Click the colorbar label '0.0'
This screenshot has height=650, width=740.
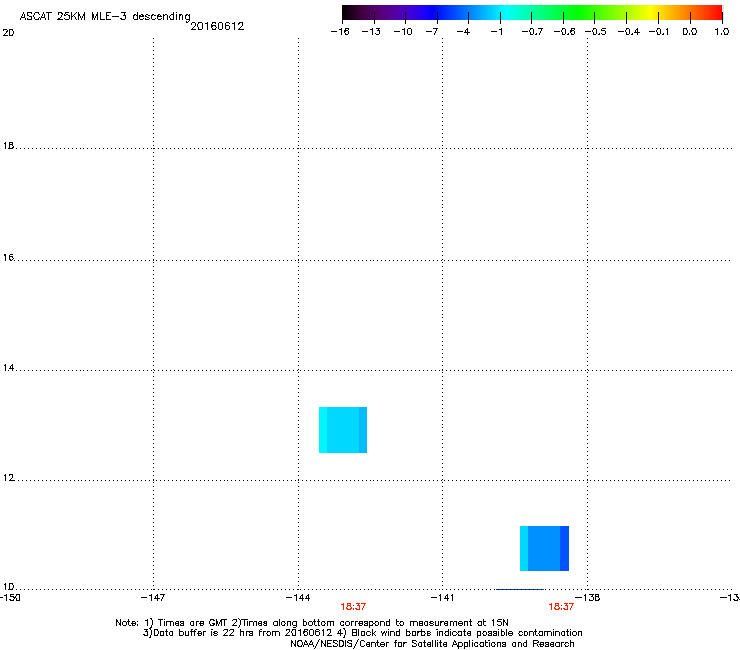coord(690,32)
